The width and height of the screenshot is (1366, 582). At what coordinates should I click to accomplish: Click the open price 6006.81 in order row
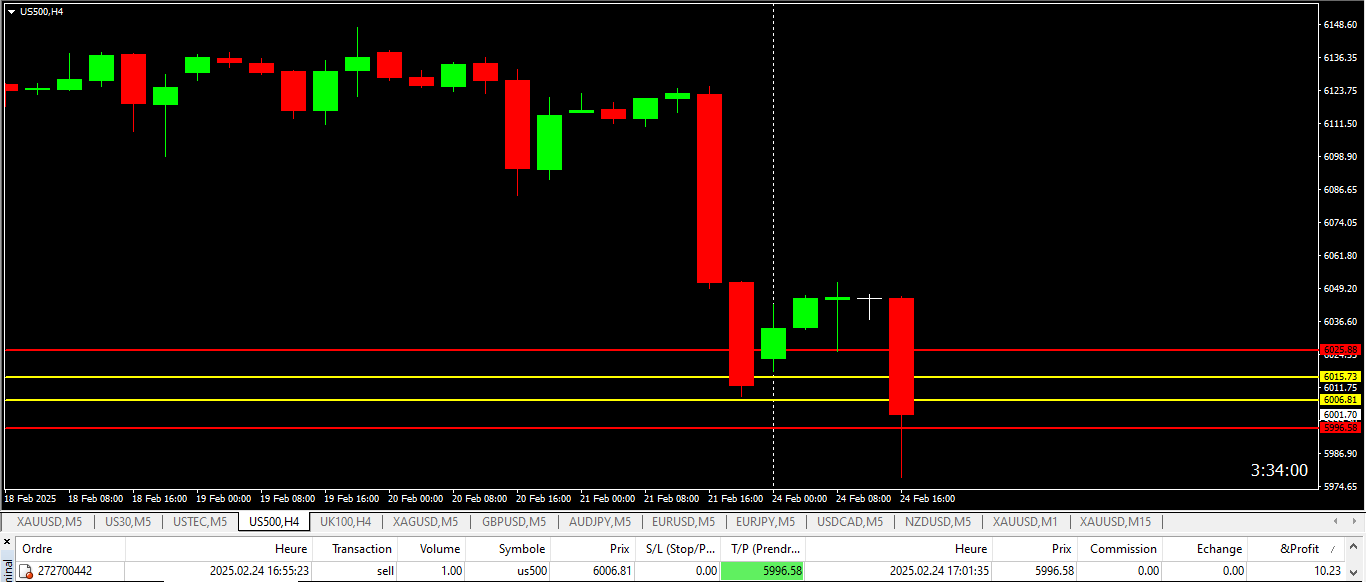(612, 571)
